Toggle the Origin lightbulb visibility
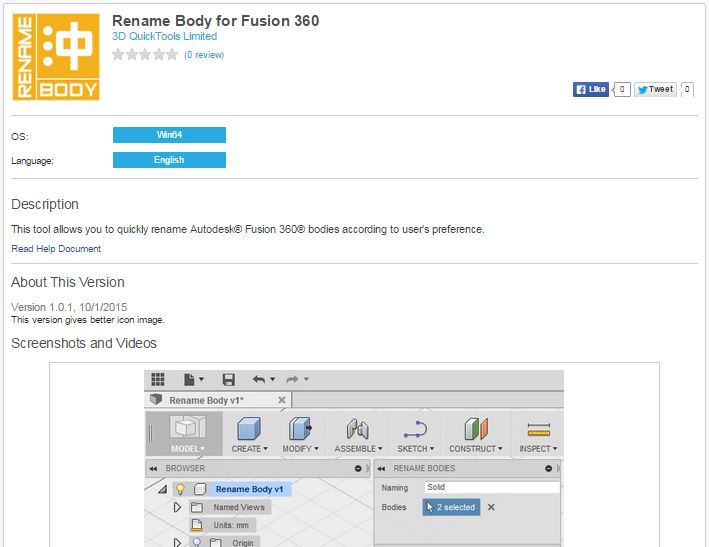This screenshot has width=709, height=547. pyautogui.click(x=197, y=542)
